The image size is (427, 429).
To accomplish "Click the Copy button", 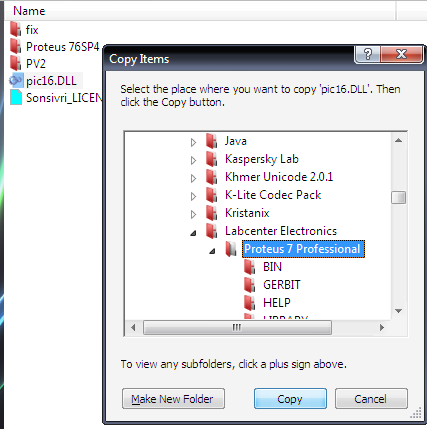I will [290, 399].
